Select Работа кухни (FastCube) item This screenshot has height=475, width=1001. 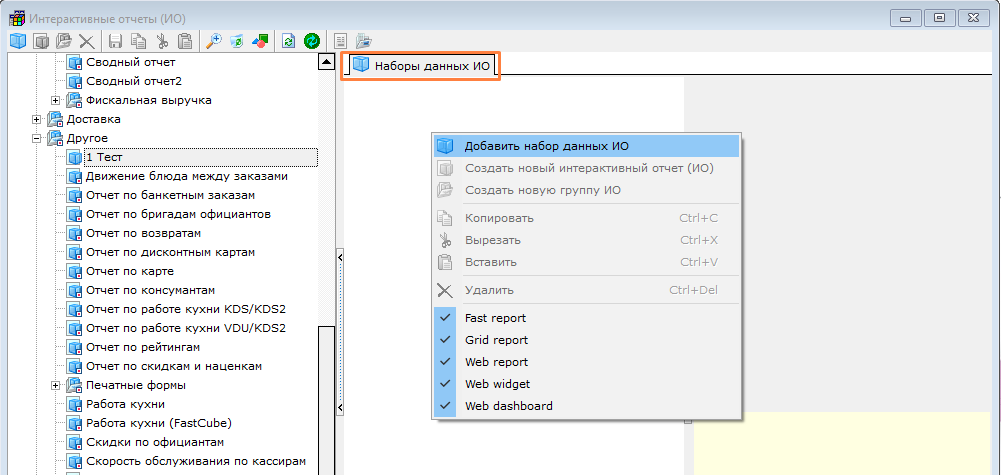pos(156,423)
